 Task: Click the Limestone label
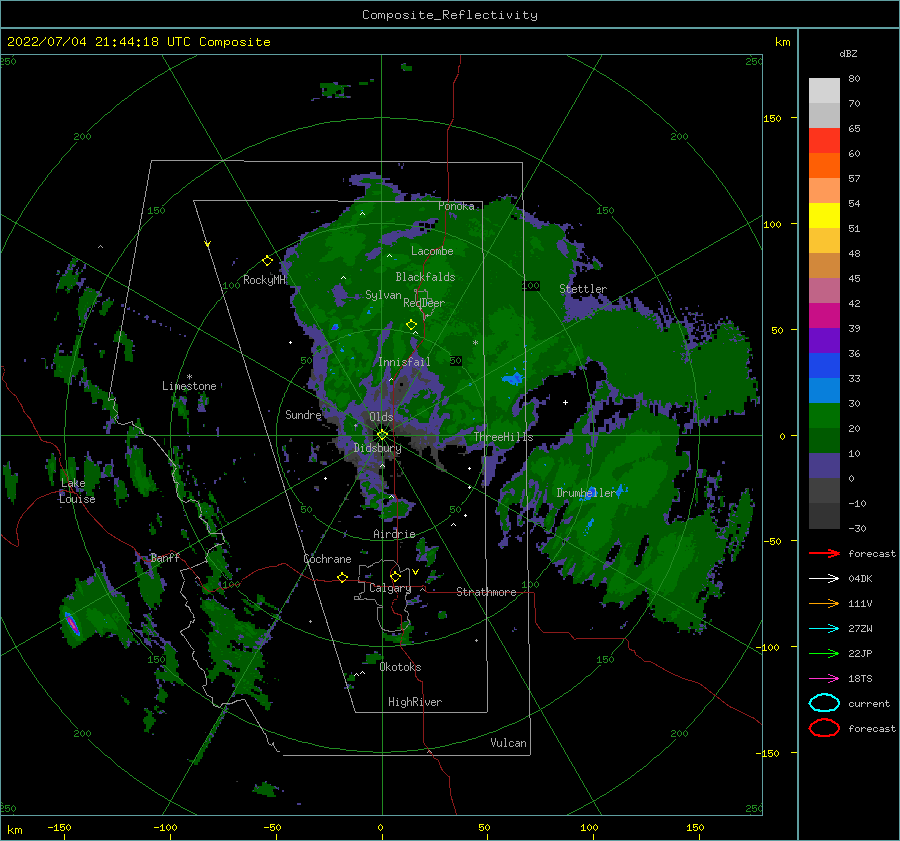189,386
